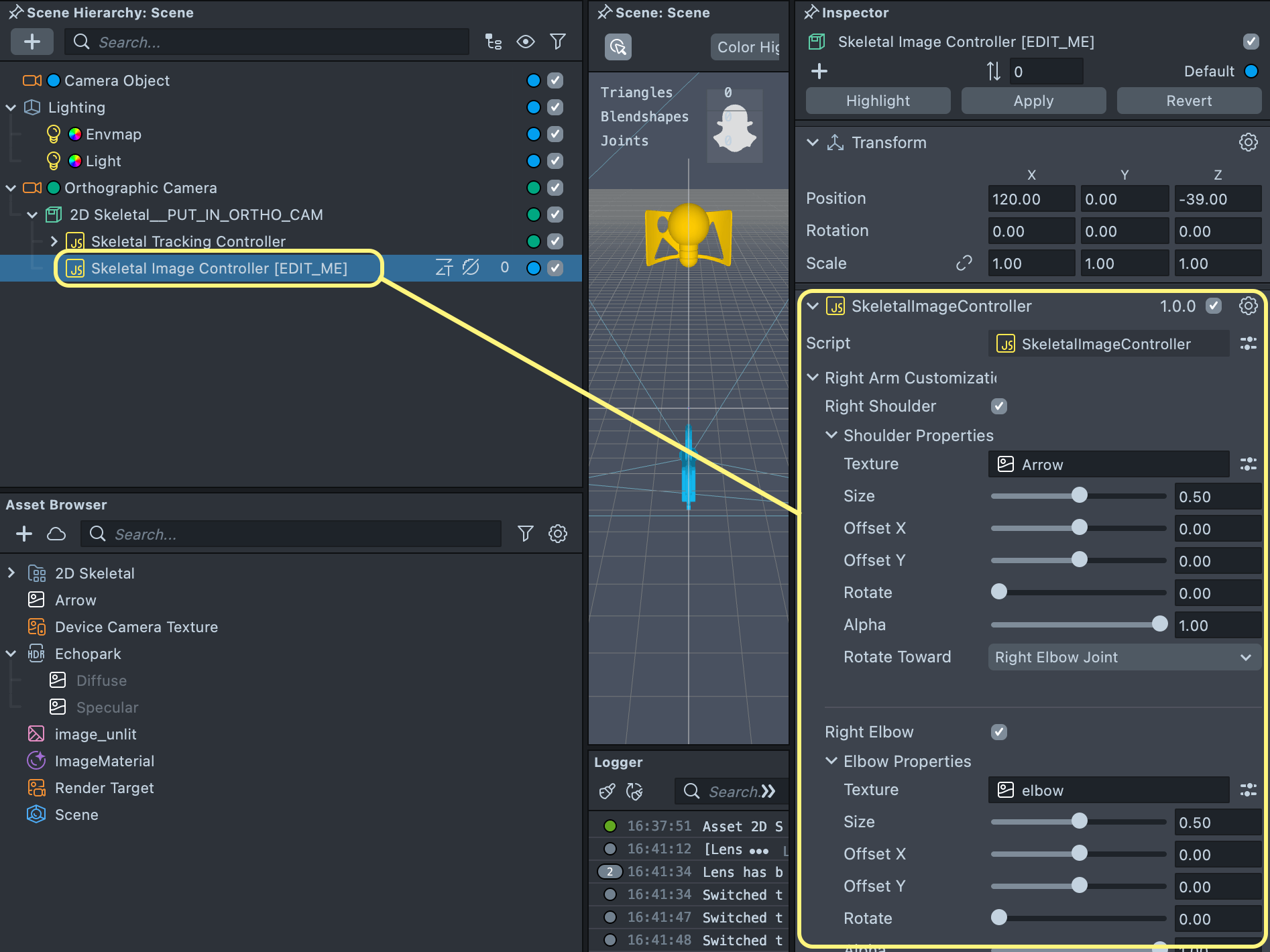Viewport: 1270px width, 952px height.
Task: Uncheck the Right Elbow checkbox
Action: 998,732
